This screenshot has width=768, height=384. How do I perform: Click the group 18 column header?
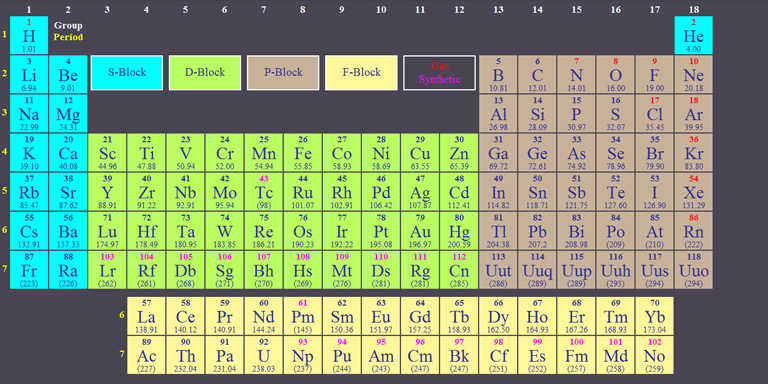[x=694, y=9]
